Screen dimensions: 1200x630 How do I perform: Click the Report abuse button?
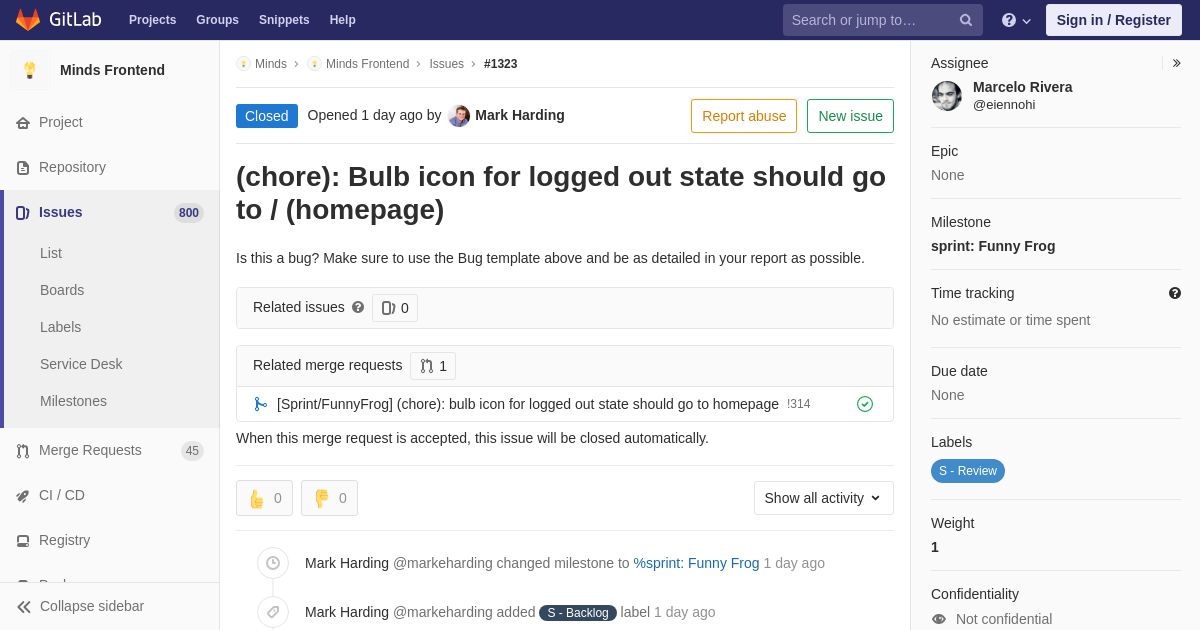[744, 116]
